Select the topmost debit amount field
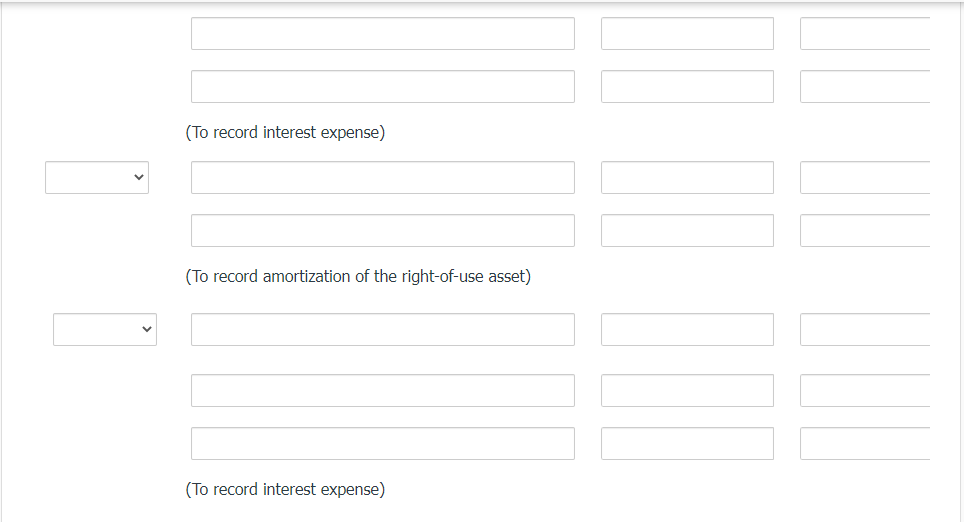 (687, 33)
